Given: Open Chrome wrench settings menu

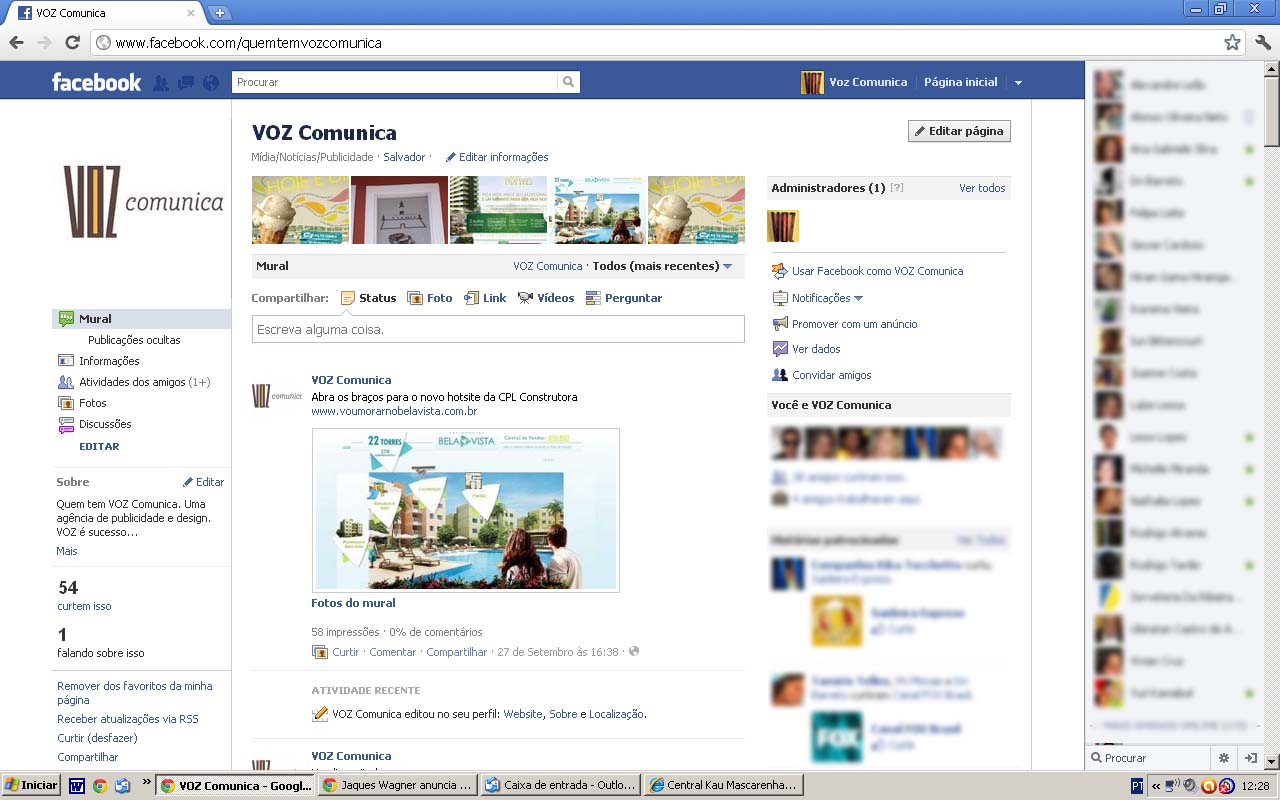Looking at the screenshot, I should pos(1262,42).
